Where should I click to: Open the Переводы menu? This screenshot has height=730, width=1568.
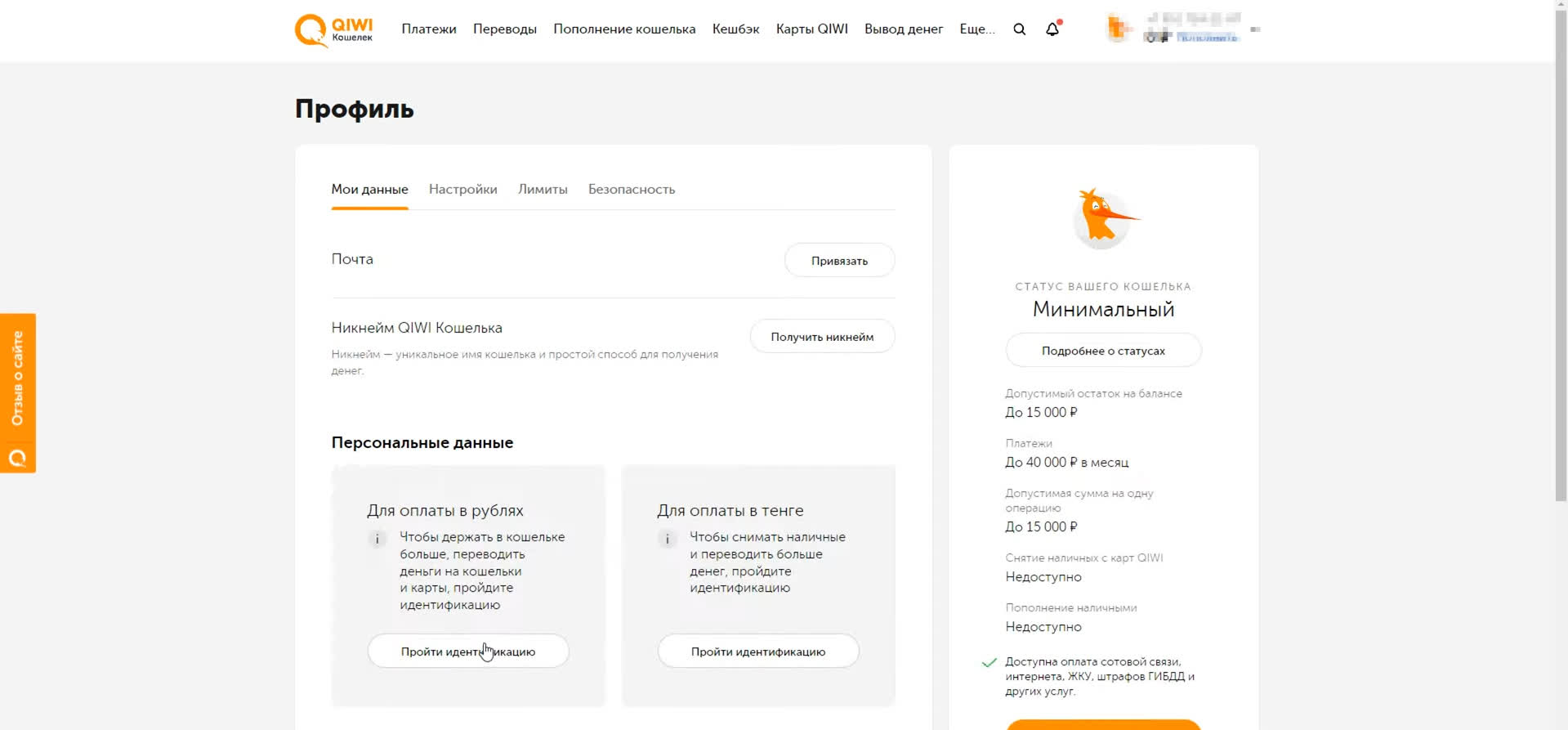504,29
